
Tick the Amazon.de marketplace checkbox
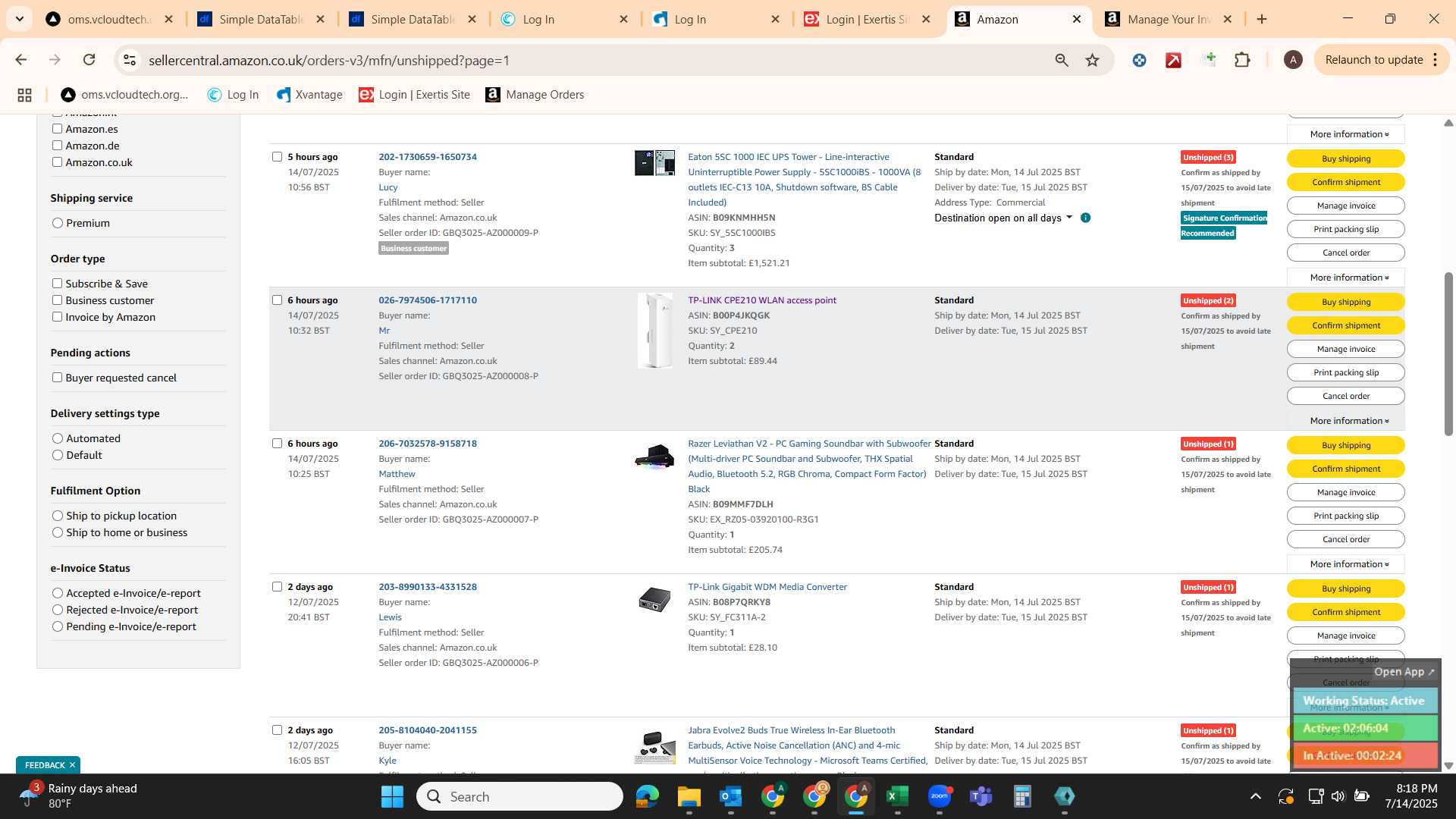tap(57, 146)
